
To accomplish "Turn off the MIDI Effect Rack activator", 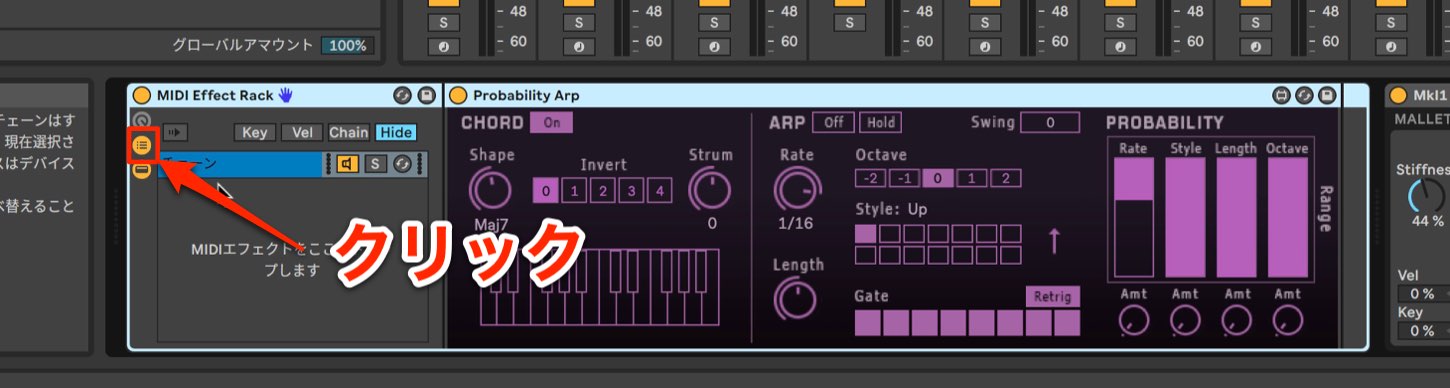I will pyautogui.click(x=142, y=96).
